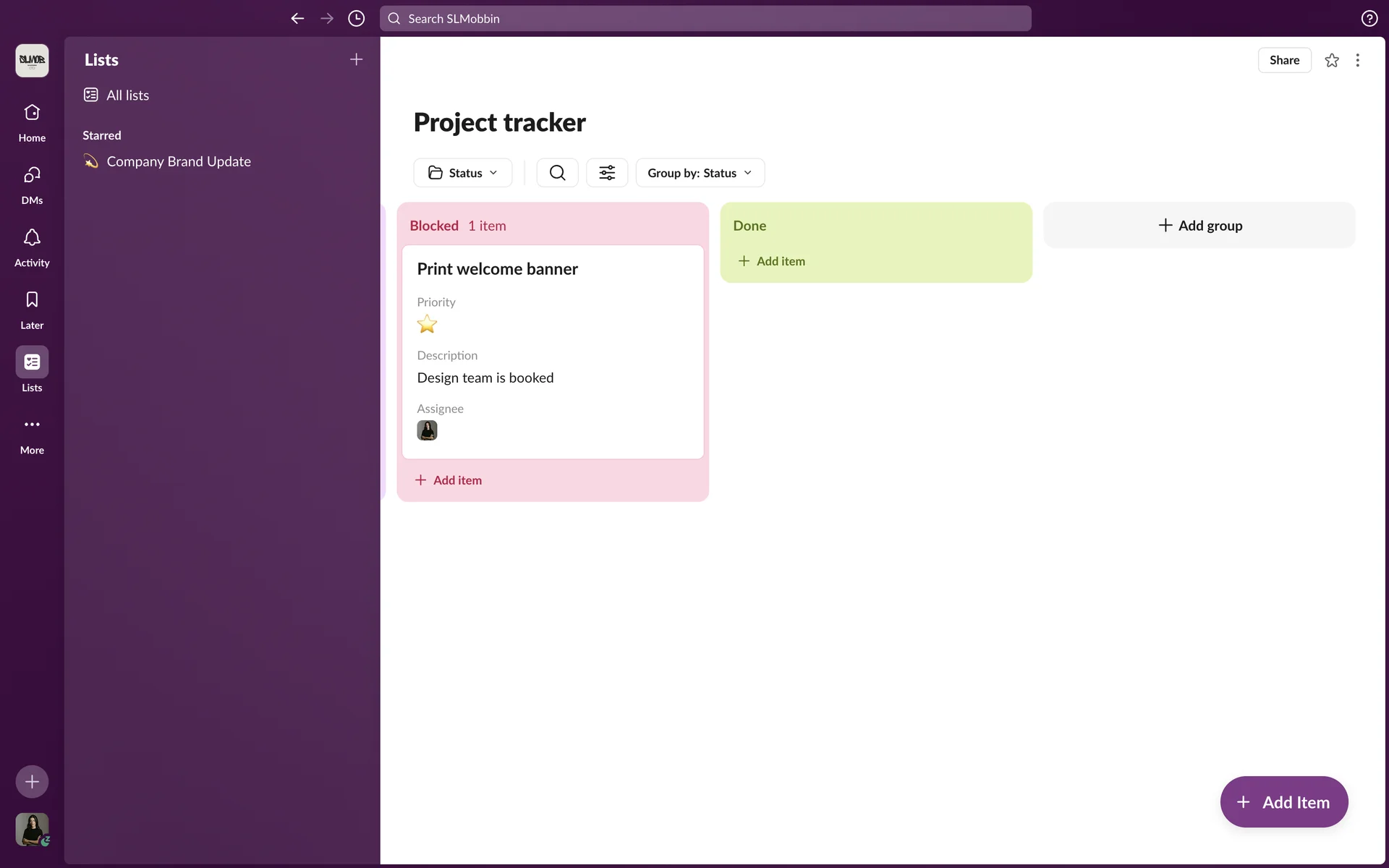Click the search icon in list toolbar
Image resolution: width=1389 pixels, height=868 pixels.
point(557,173)
